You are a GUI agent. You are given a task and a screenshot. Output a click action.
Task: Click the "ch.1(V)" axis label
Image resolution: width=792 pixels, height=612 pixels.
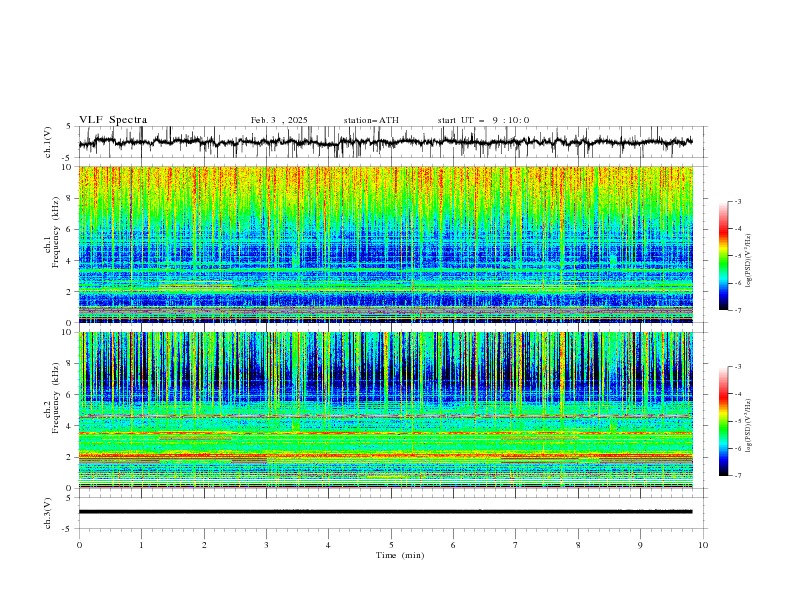[x=48, y=142]
